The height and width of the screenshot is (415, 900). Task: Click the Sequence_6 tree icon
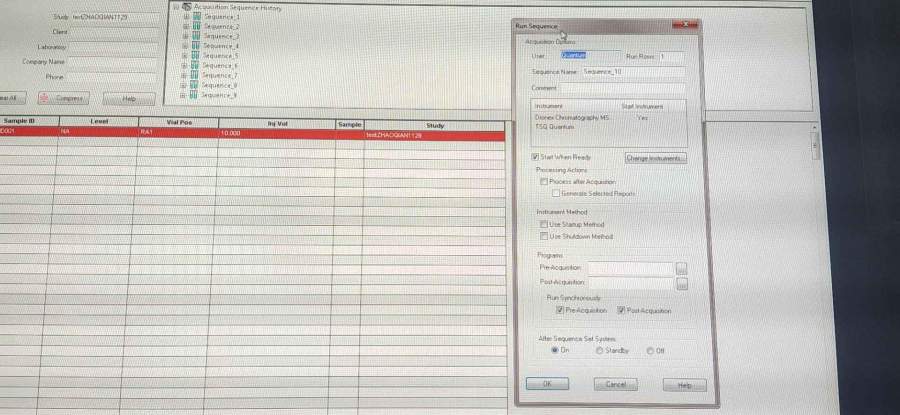(195, 65)
